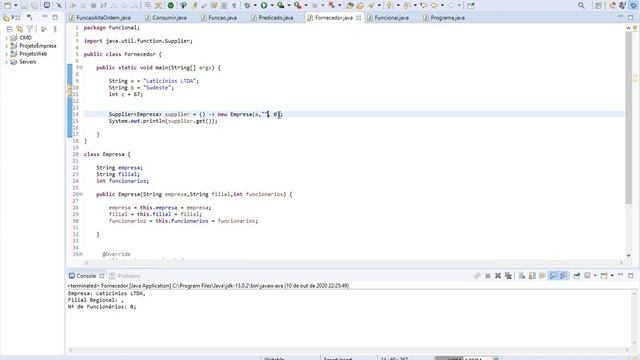
Task: Click the green circular toolbar icon
Action: coord(171,5)
